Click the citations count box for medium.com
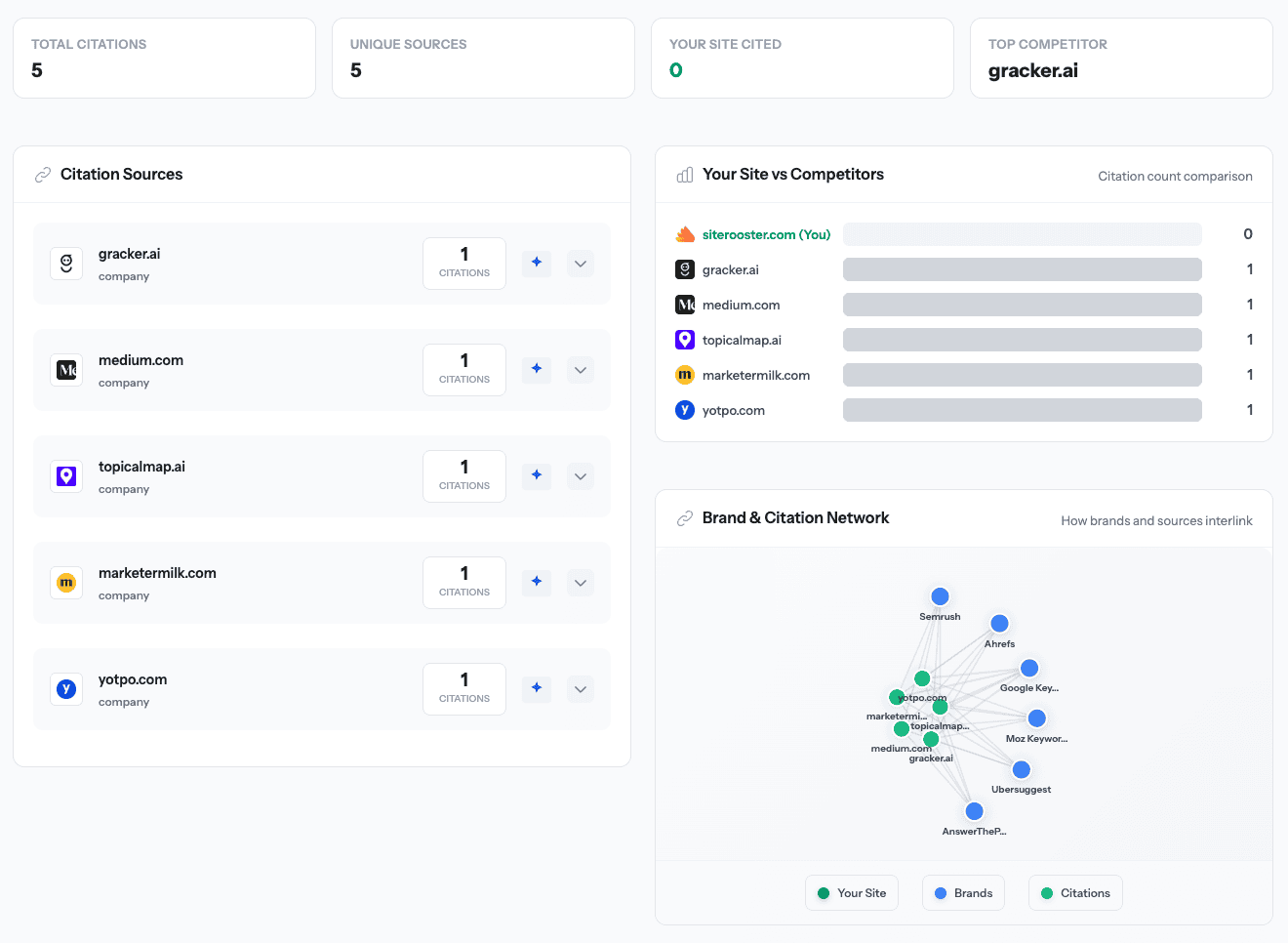 (x=464, y=370)
